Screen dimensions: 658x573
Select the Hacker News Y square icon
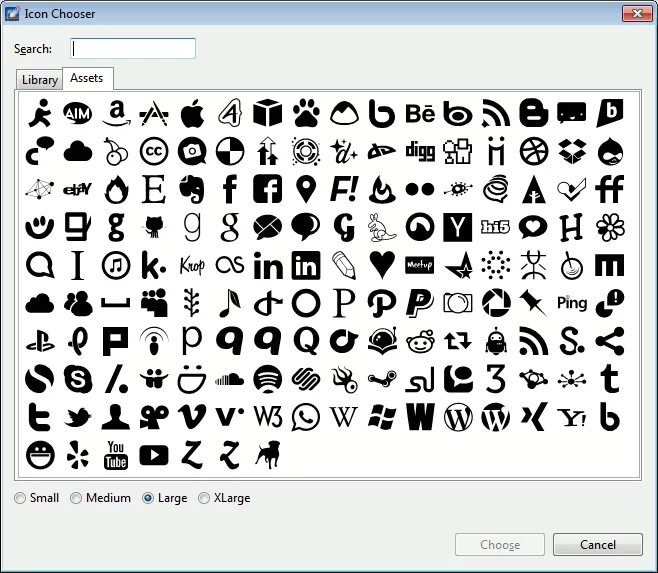457,227
